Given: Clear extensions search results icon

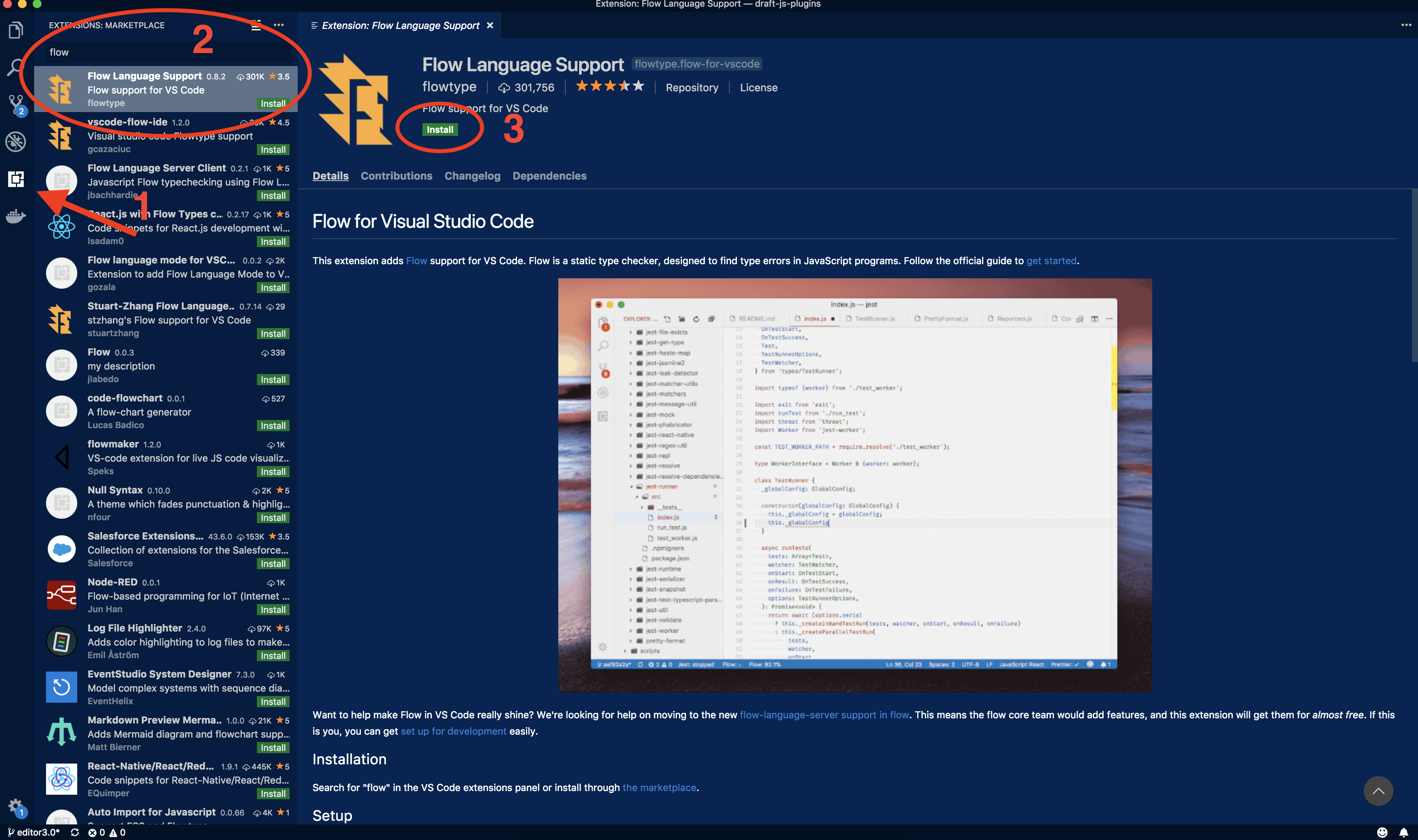Looking at the screenshot, I should (x=256, y=26).
